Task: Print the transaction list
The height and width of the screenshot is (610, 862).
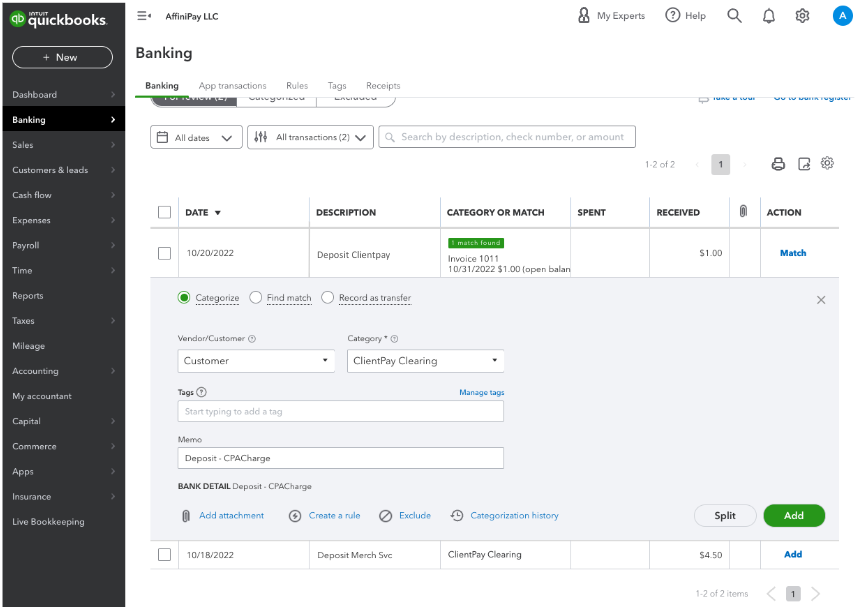Action: (778, 164)
